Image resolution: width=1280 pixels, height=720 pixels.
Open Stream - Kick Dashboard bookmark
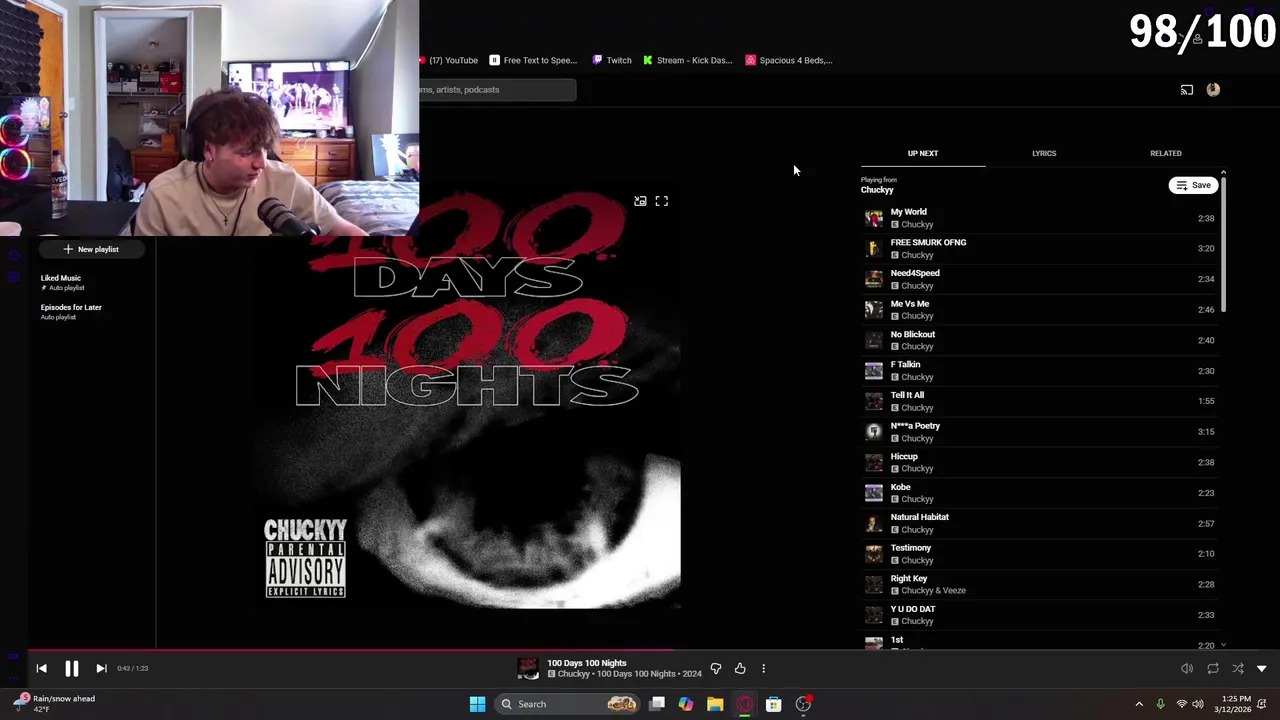[x=688, y=60]
